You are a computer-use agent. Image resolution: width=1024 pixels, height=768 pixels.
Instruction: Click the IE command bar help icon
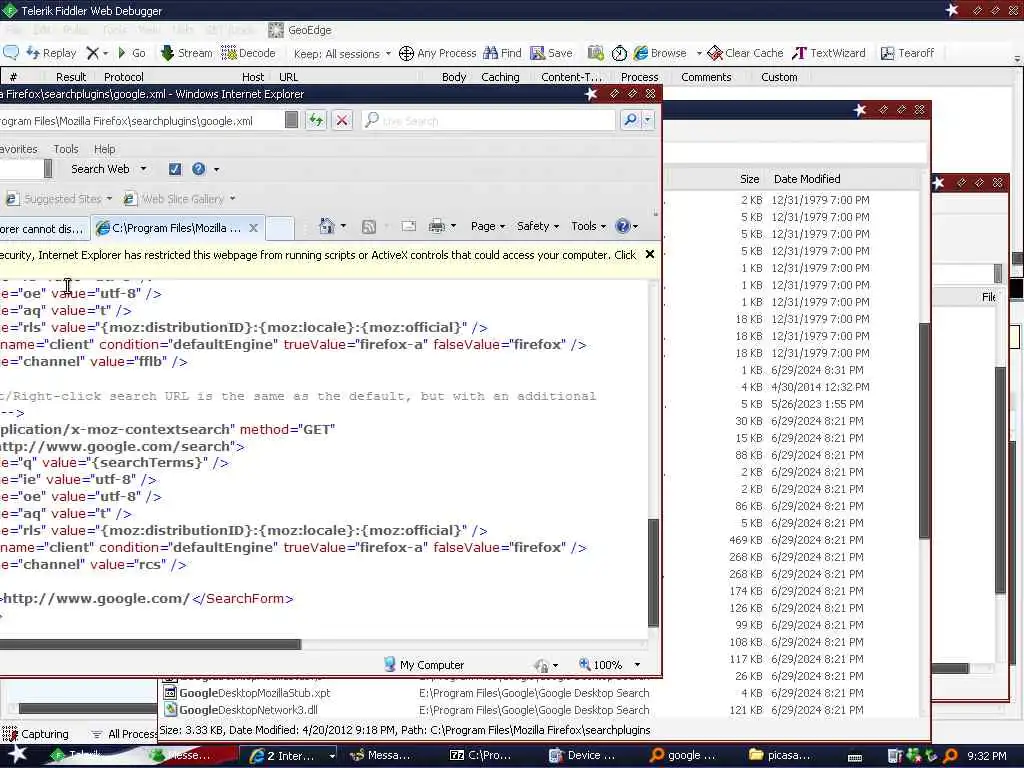[x=623, y=226]
